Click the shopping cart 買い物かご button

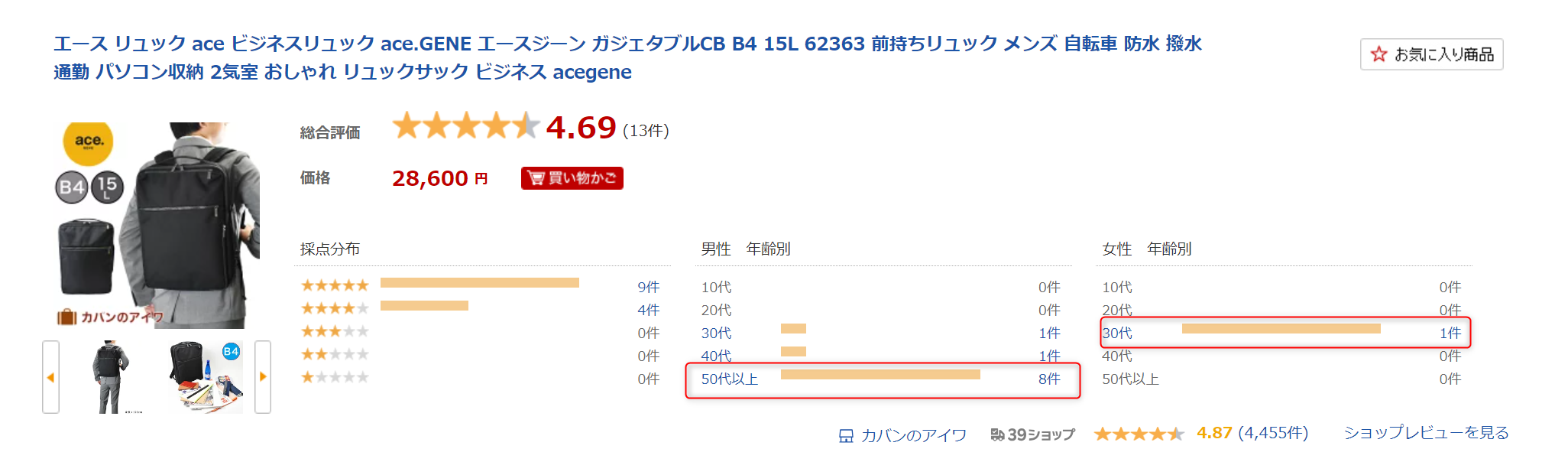[x=572, y=178]
